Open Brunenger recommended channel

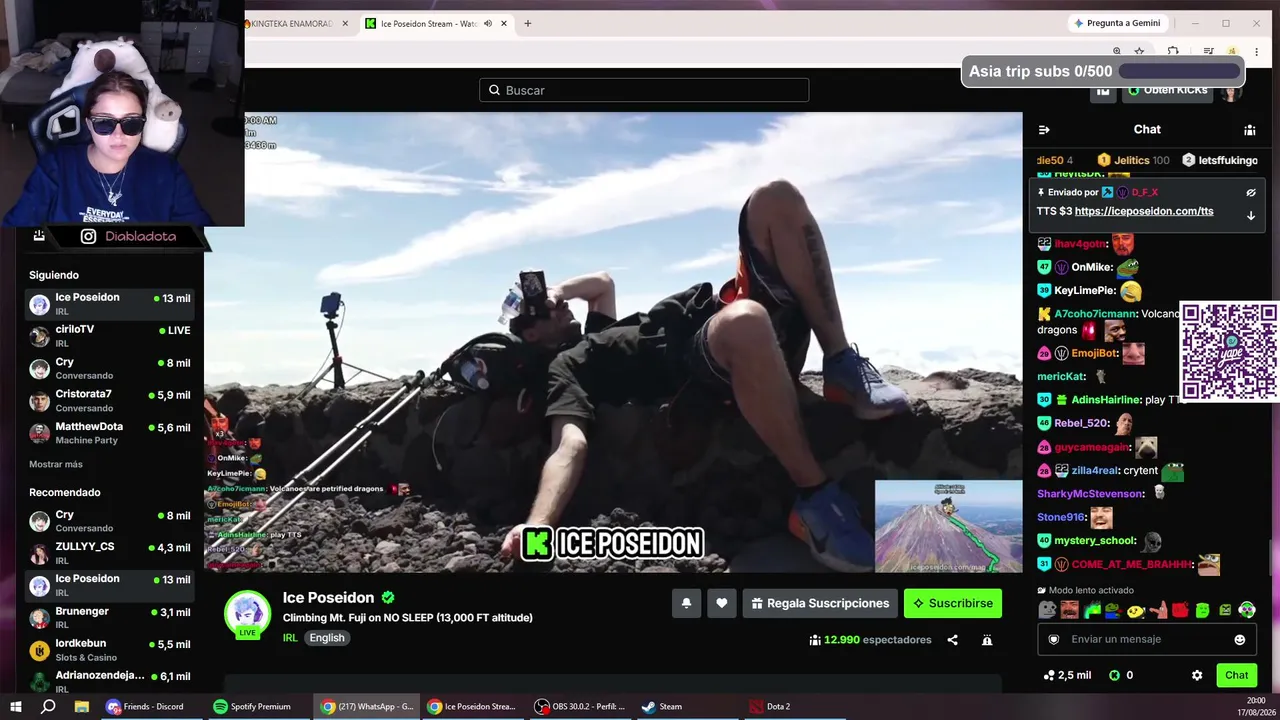click(110, 618)
